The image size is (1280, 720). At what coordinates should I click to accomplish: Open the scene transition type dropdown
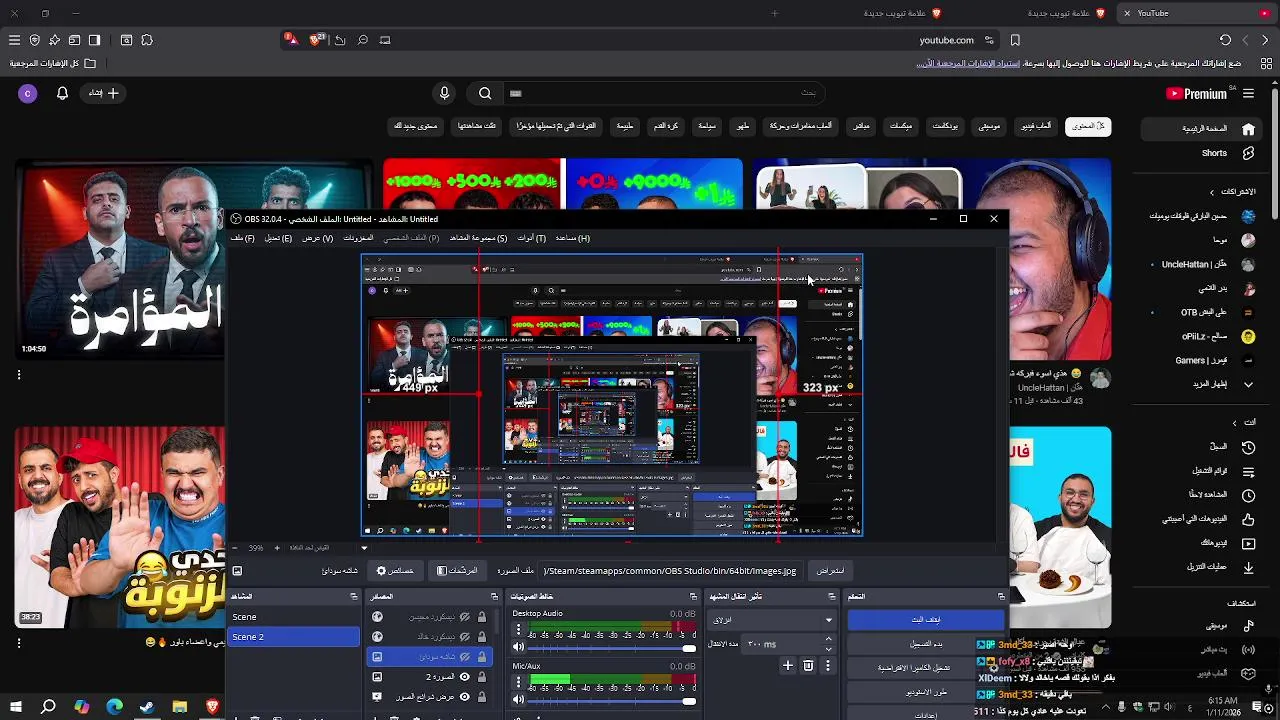click(x=771, y=620)
